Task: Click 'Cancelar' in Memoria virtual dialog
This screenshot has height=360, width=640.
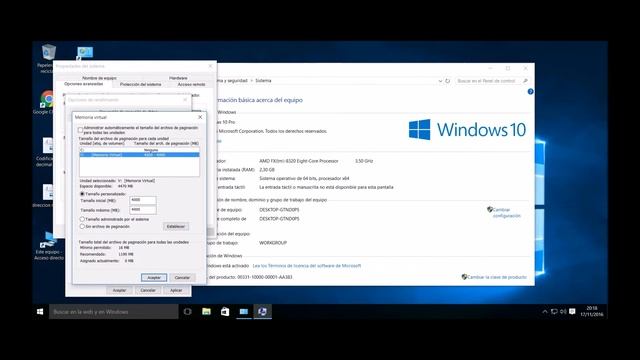Action: [x=182, y=278]
